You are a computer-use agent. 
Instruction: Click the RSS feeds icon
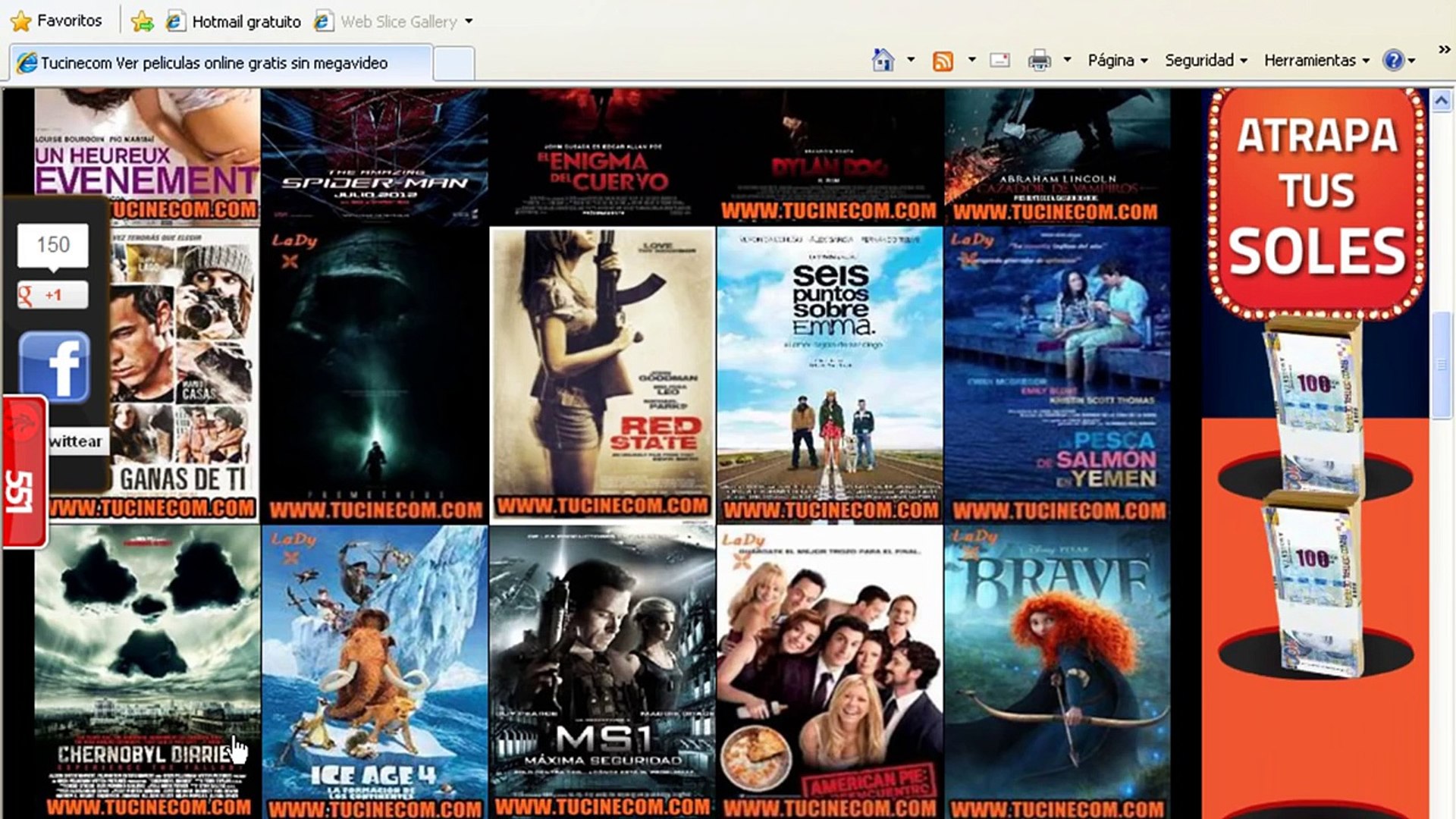coord(943,61)
